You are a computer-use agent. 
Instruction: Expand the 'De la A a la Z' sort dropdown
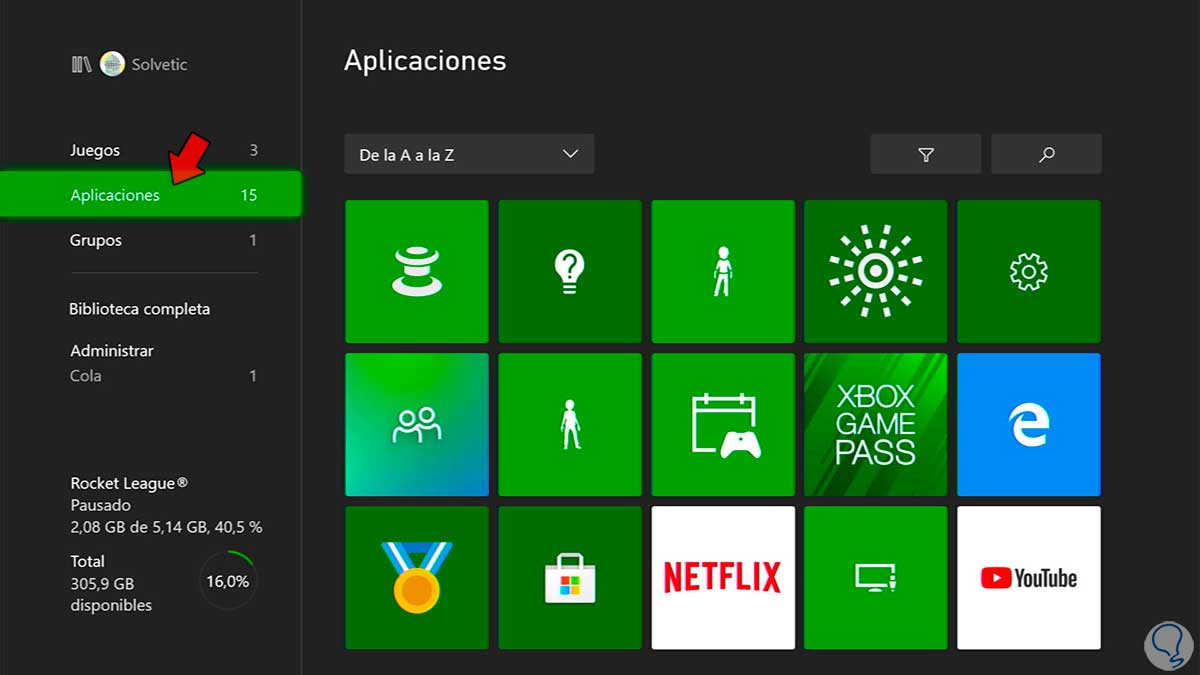[x=469, y=154]
